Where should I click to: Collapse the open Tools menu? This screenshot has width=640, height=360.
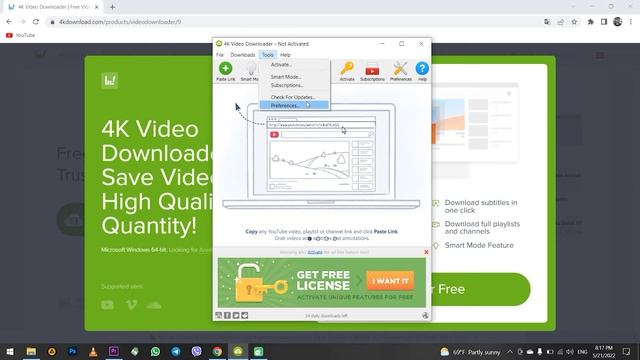(x=268, y=55)
